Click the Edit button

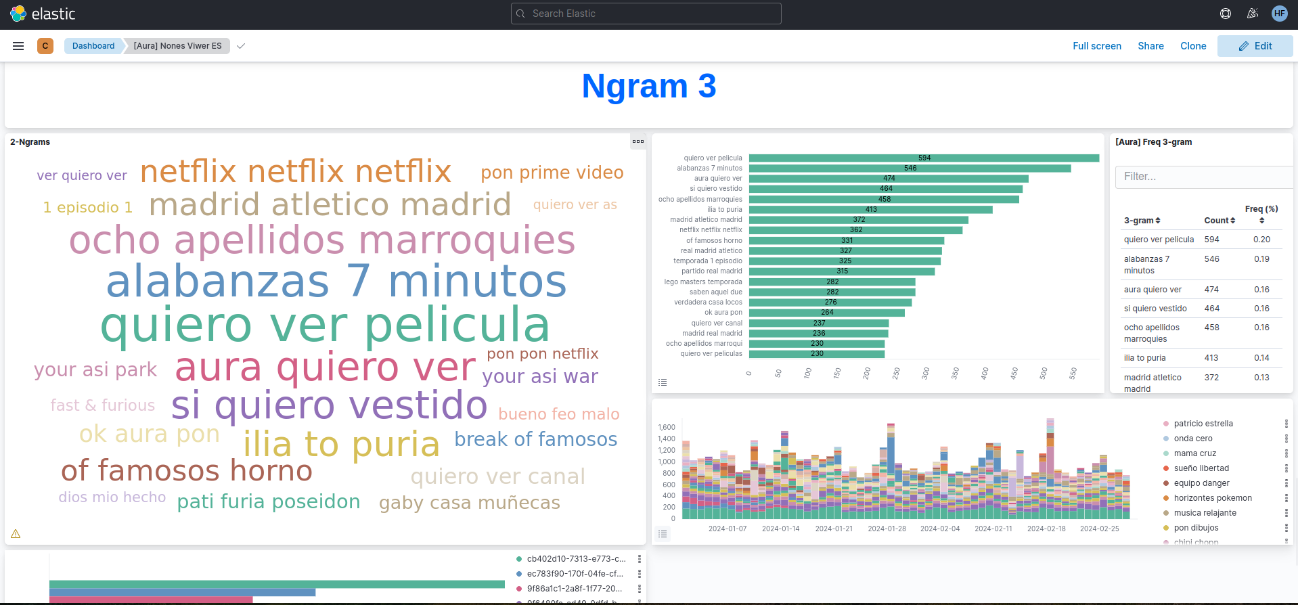point(1255,46)
